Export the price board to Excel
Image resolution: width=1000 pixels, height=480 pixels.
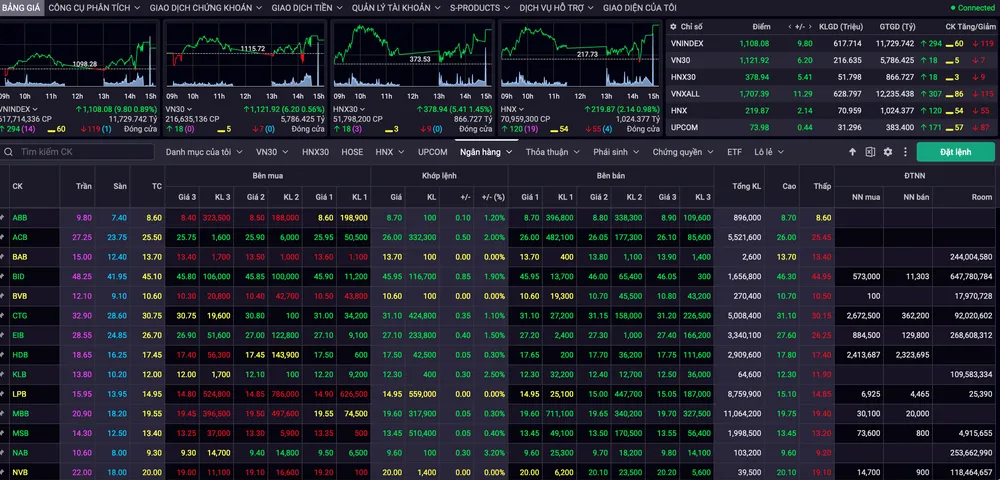click(x=870, y=152)
